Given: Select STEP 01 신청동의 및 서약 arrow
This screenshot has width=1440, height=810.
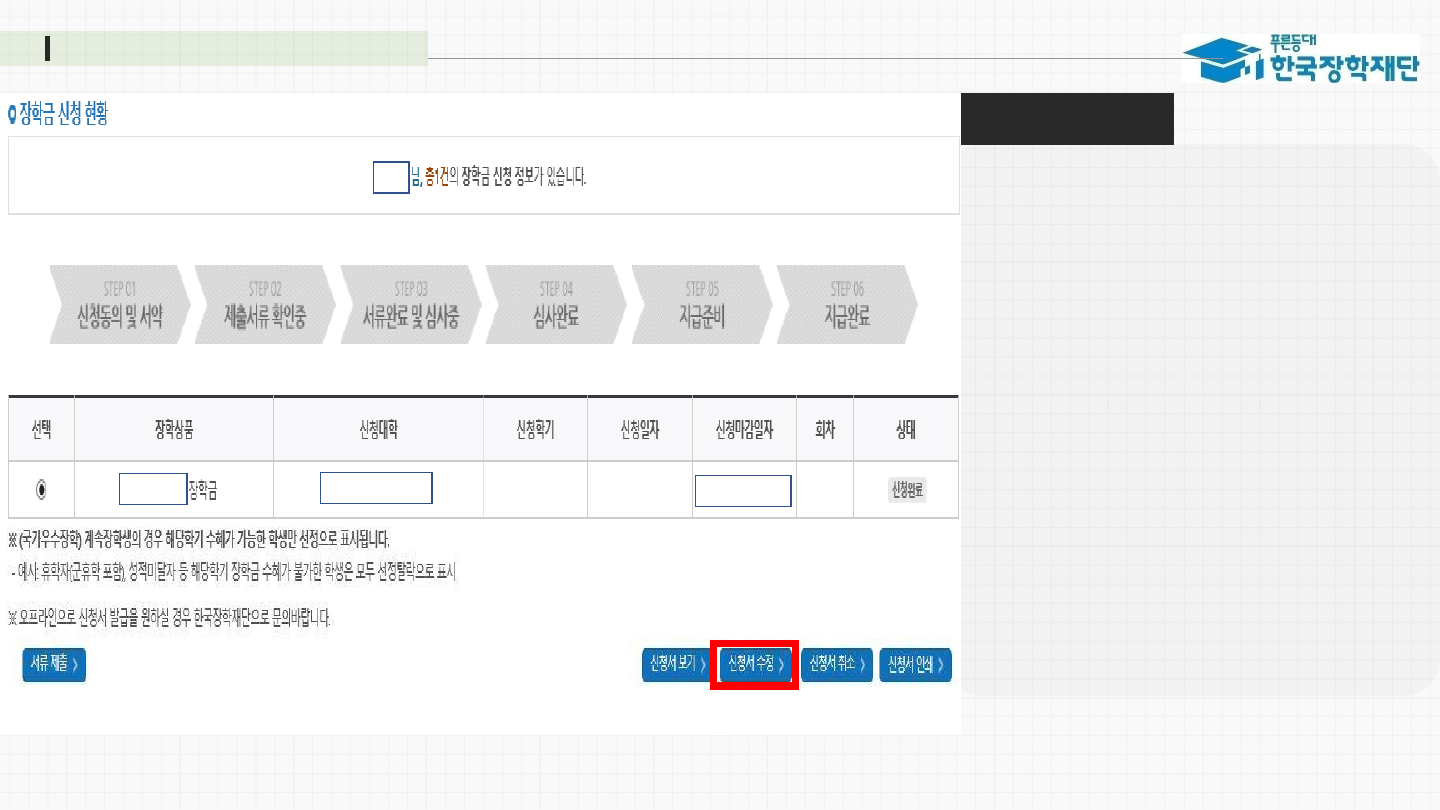Looking at the screenshot, I should [x=119, y=305].
